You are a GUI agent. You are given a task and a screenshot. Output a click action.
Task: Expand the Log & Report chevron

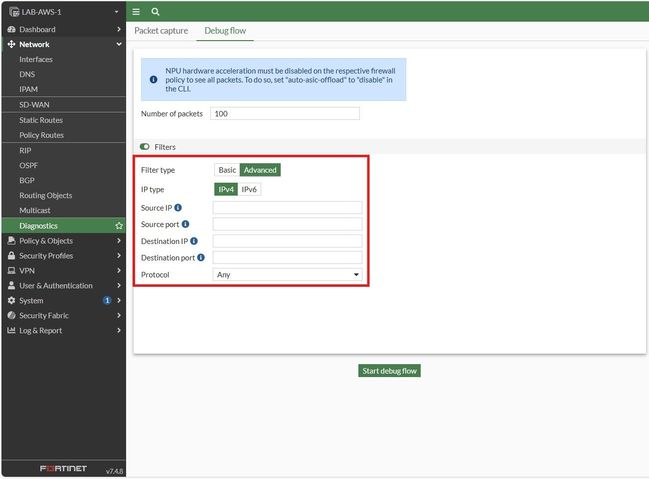119,330
